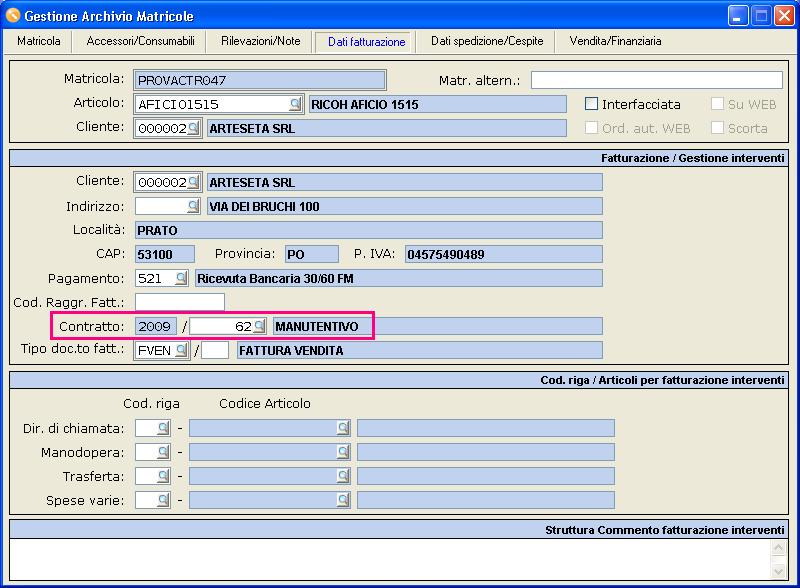Open Cod. riga lookup for Trasferta
The width and height of the screenshot is (800, 588).
coord(163,476)
